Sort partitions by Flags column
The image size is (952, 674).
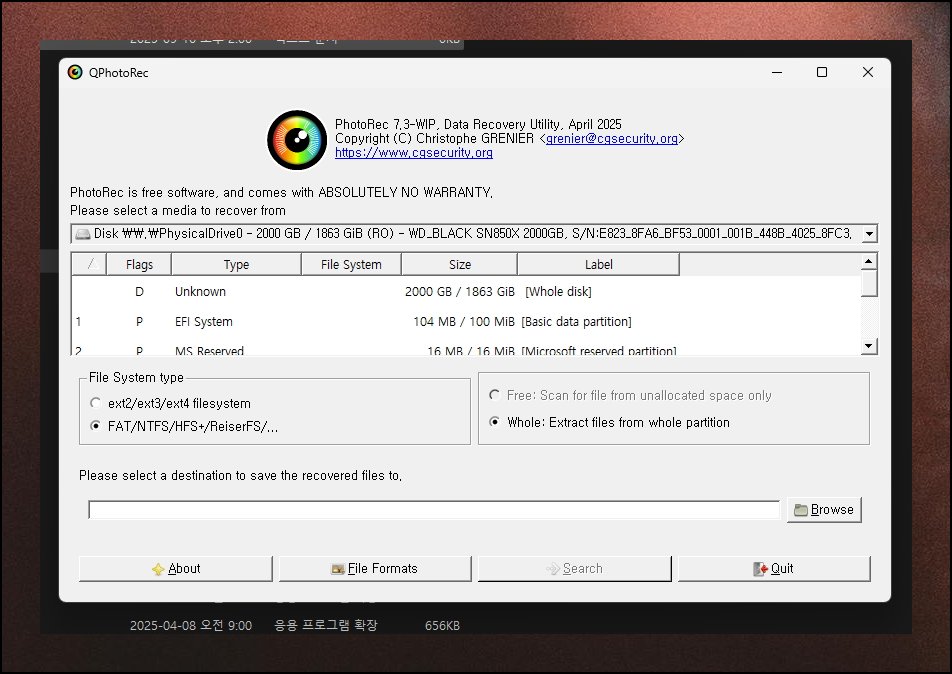tap(139, 265)
